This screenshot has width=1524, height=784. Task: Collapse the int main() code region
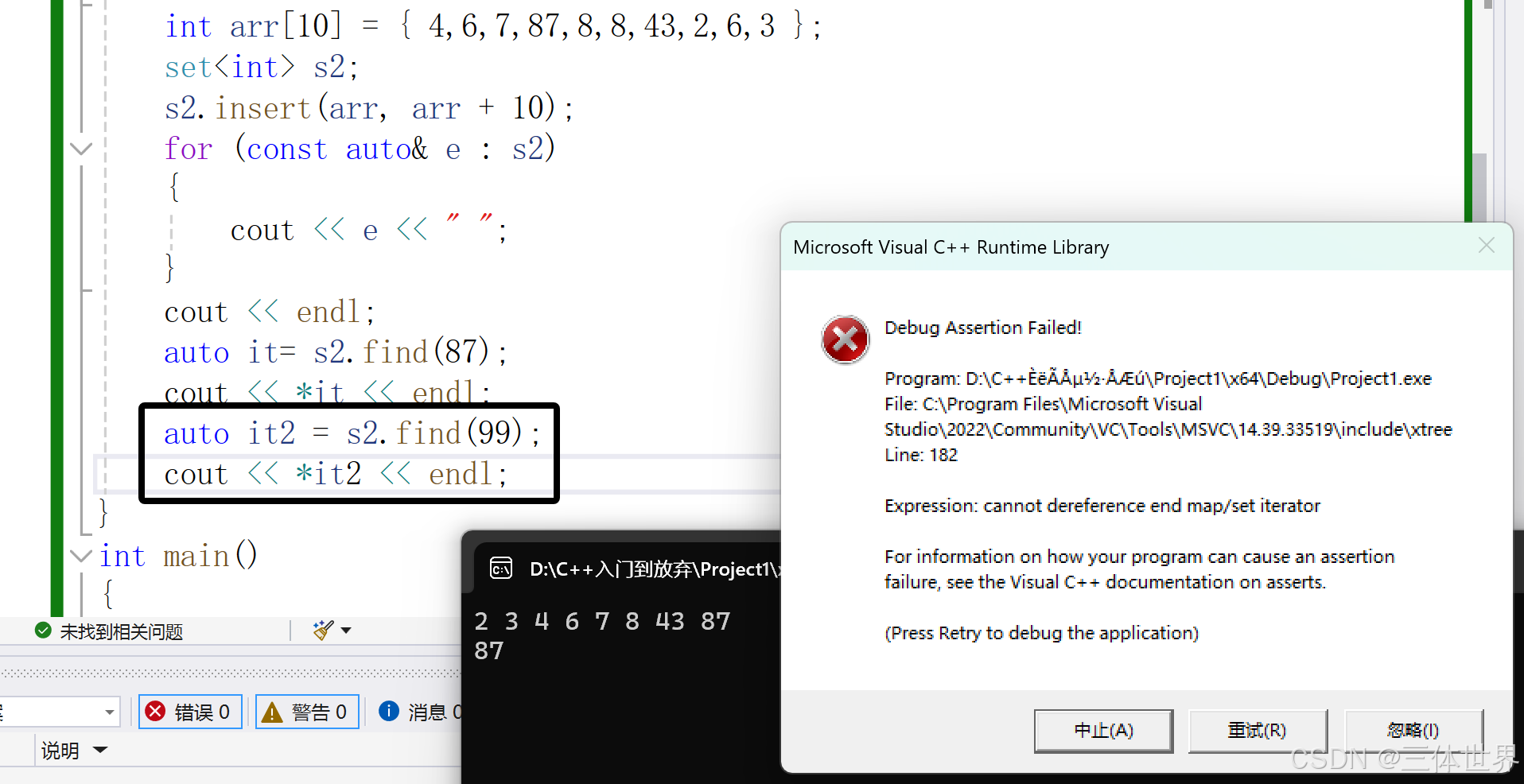(80, 556)
